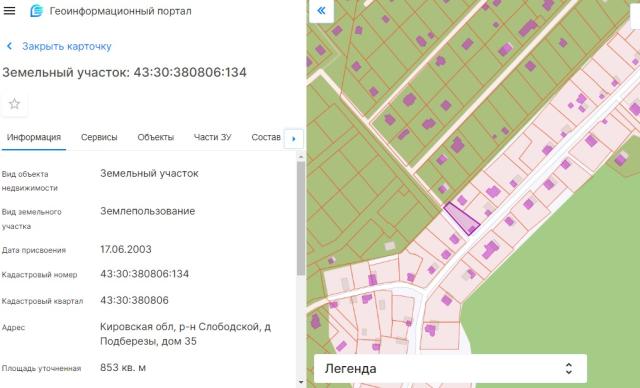This screenshot has height=388, width=640.
Task: Switch to the Объекты tab
Action: tap(156, 137)
